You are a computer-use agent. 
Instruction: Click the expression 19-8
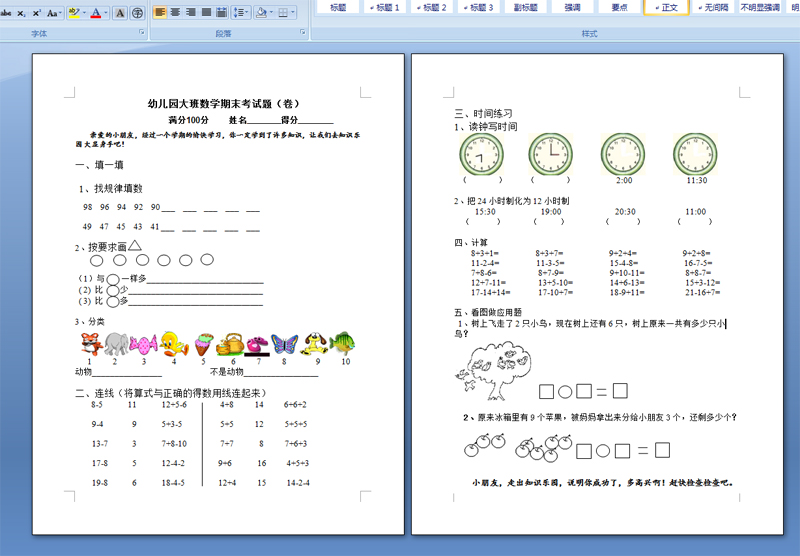click(99, 483)
